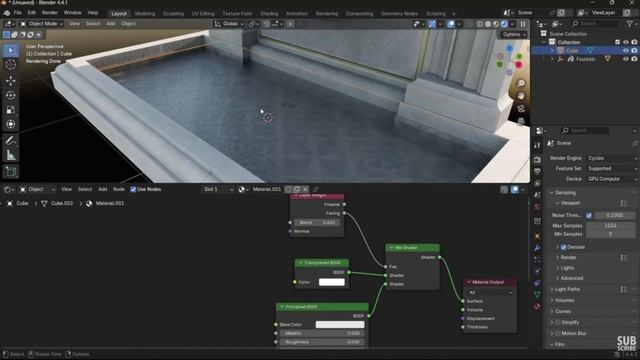Image resolution: width=640 pixels, height=360 pixels.
Task: Click the outliner filter funnel icon
Action: pos(630,24)
